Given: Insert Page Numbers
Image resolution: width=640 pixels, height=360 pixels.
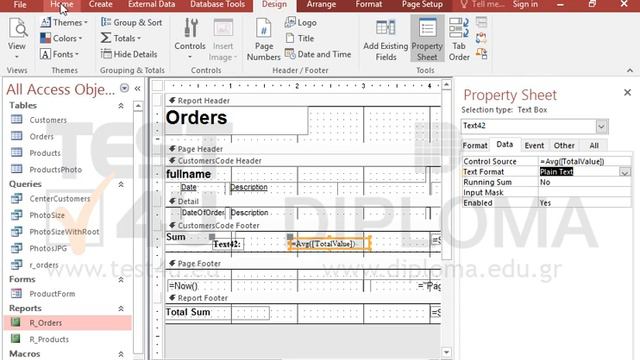Looking at the screenshot, I should click(x=263, y=39).
